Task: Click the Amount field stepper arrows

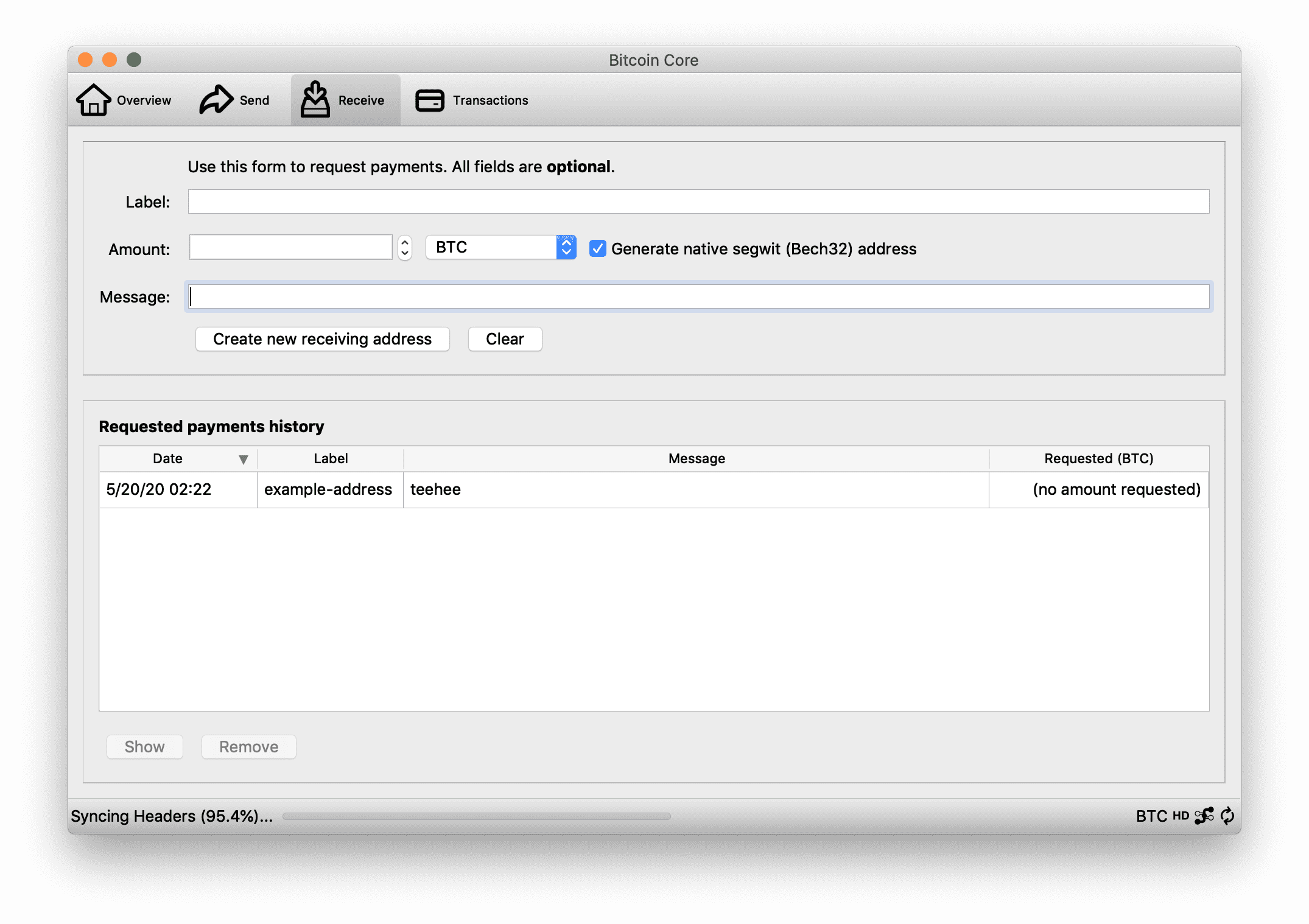Action: point(405,248)
